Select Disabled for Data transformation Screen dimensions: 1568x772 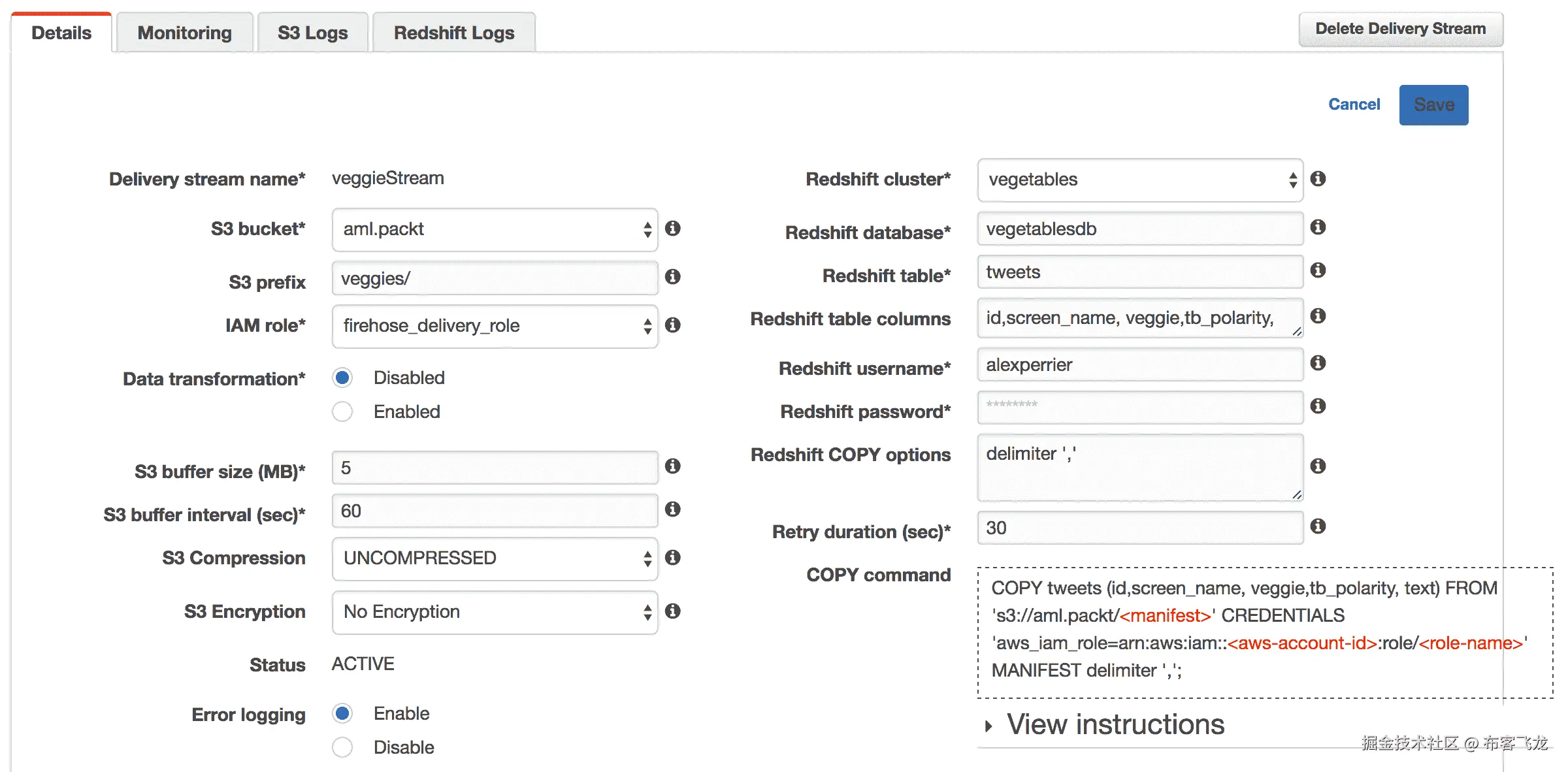click(342, 378)
